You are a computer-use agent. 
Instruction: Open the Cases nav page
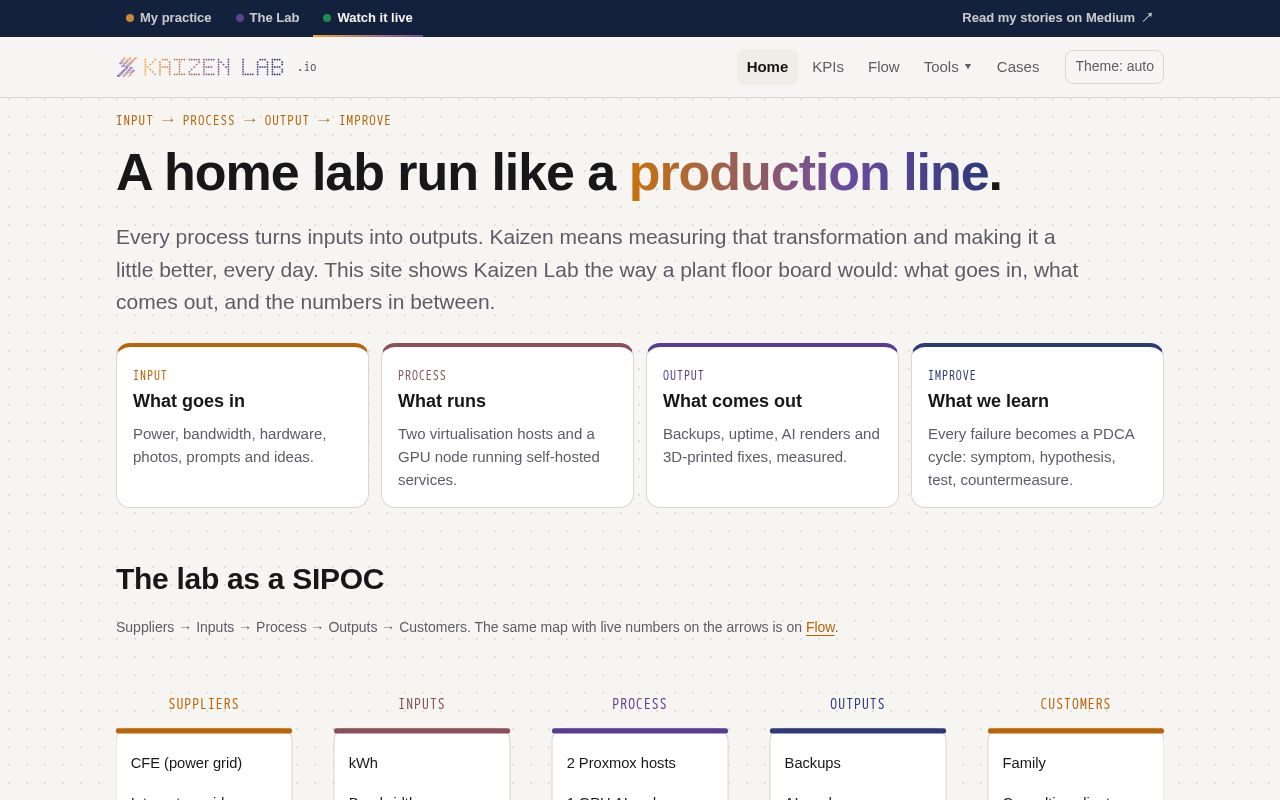tap(1018, 67)
